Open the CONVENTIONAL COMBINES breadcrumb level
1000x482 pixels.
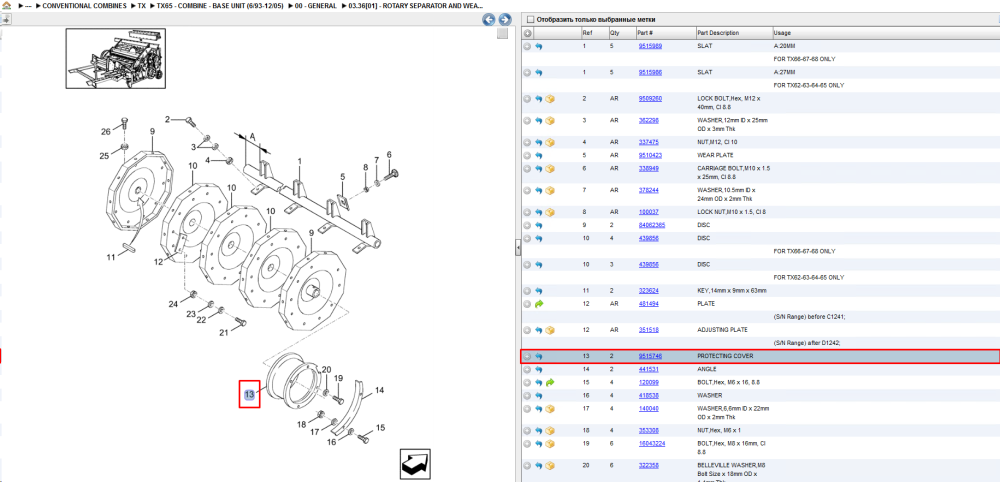pos(84,5)
